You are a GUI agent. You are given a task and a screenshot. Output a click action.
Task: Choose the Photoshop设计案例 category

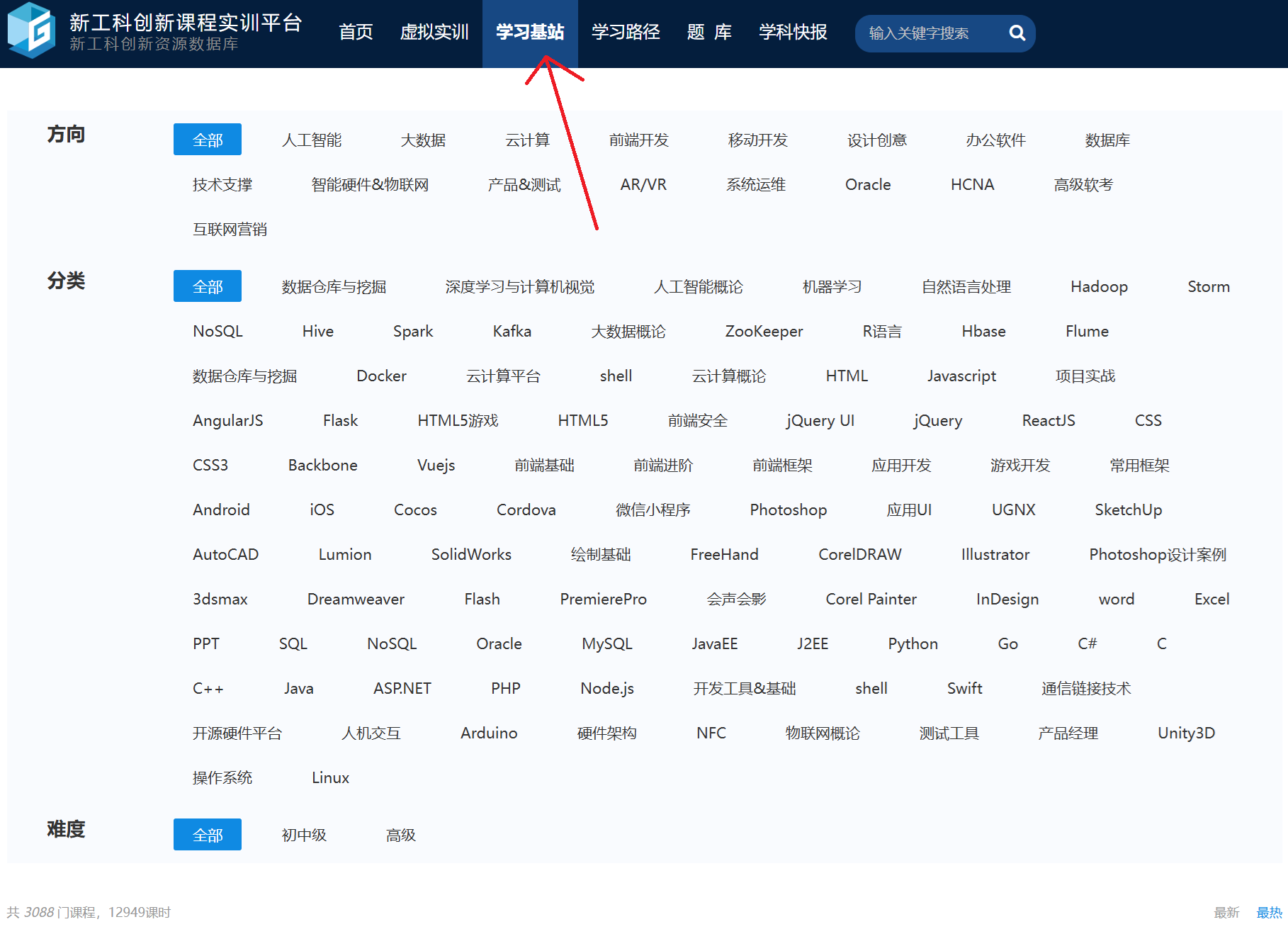tap(1158, 554)
